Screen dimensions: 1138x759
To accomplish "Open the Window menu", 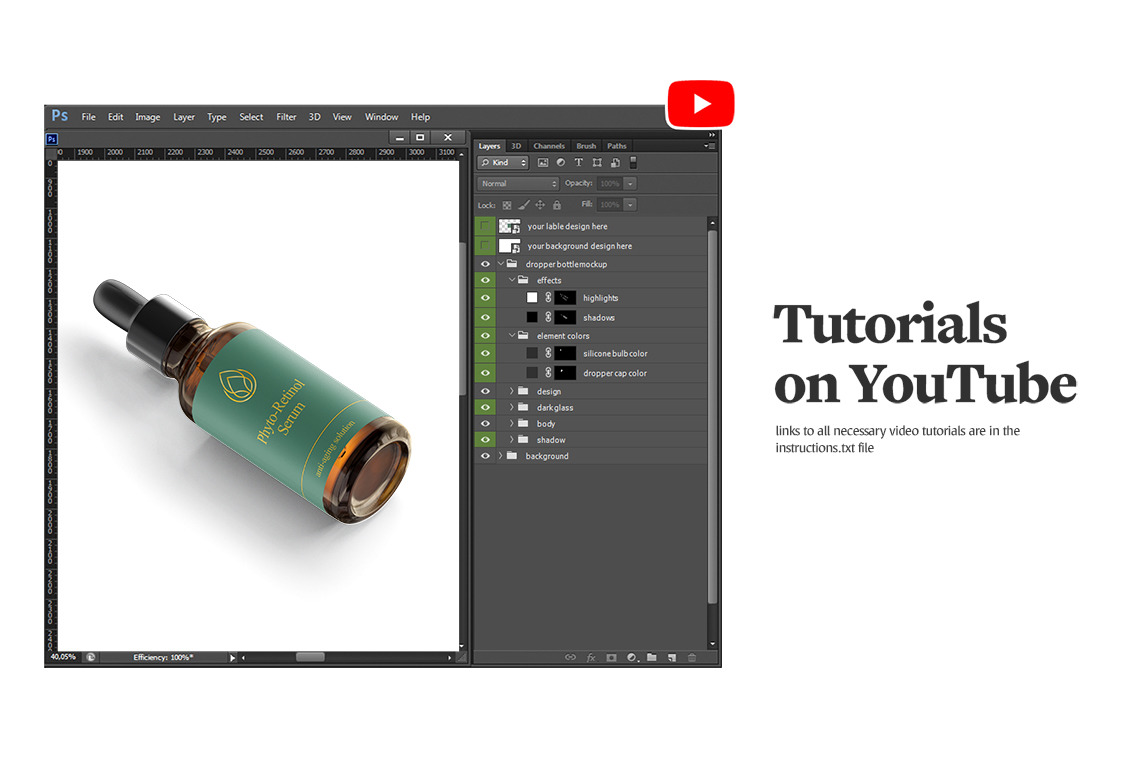I will [x=381, y=117].
